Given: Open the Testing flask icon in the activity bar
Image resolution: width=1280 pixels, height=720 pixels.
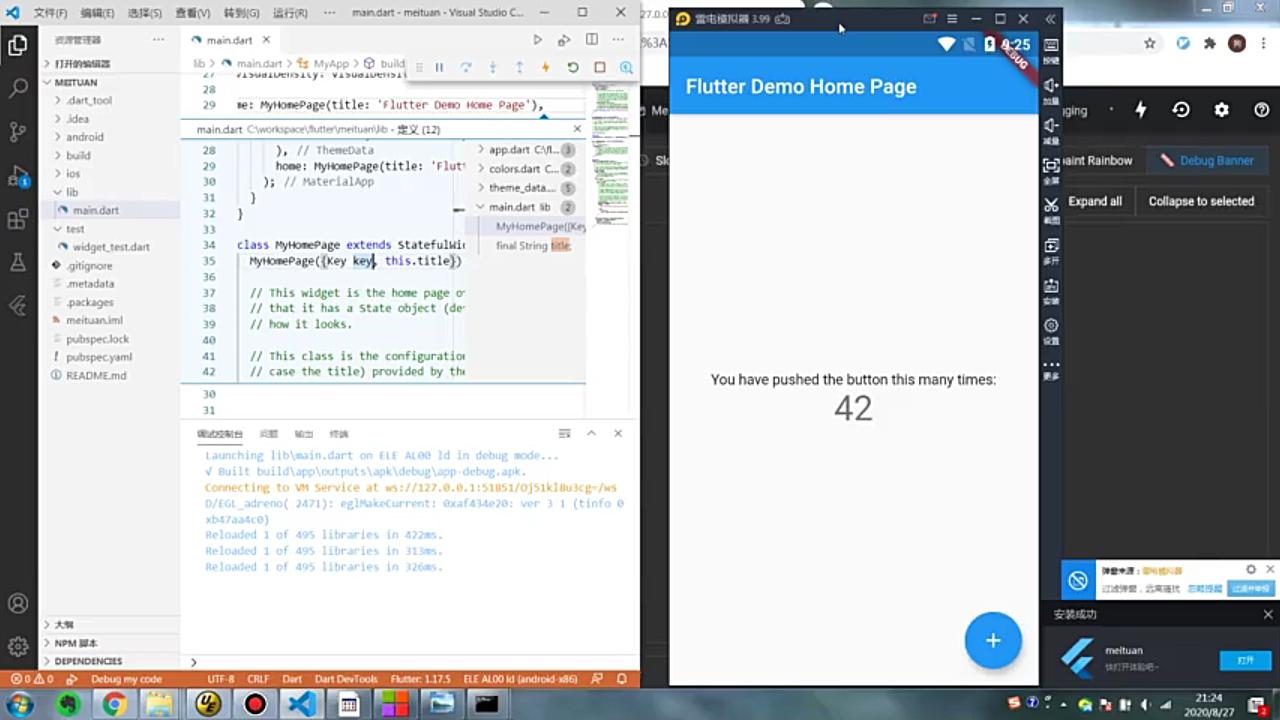Looking at the screenshot, I should [18, 262].
